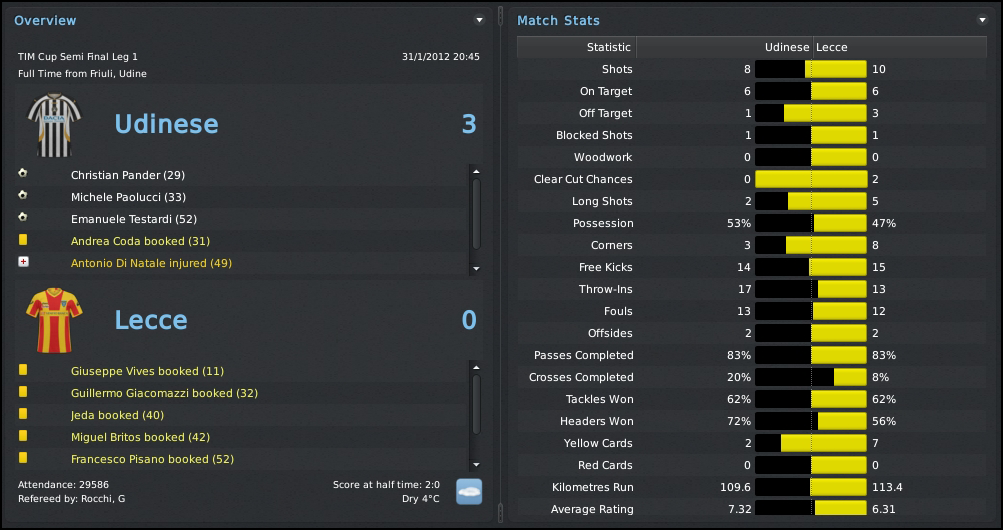Select Michele Paolucci goal entry

click(128, 197)
